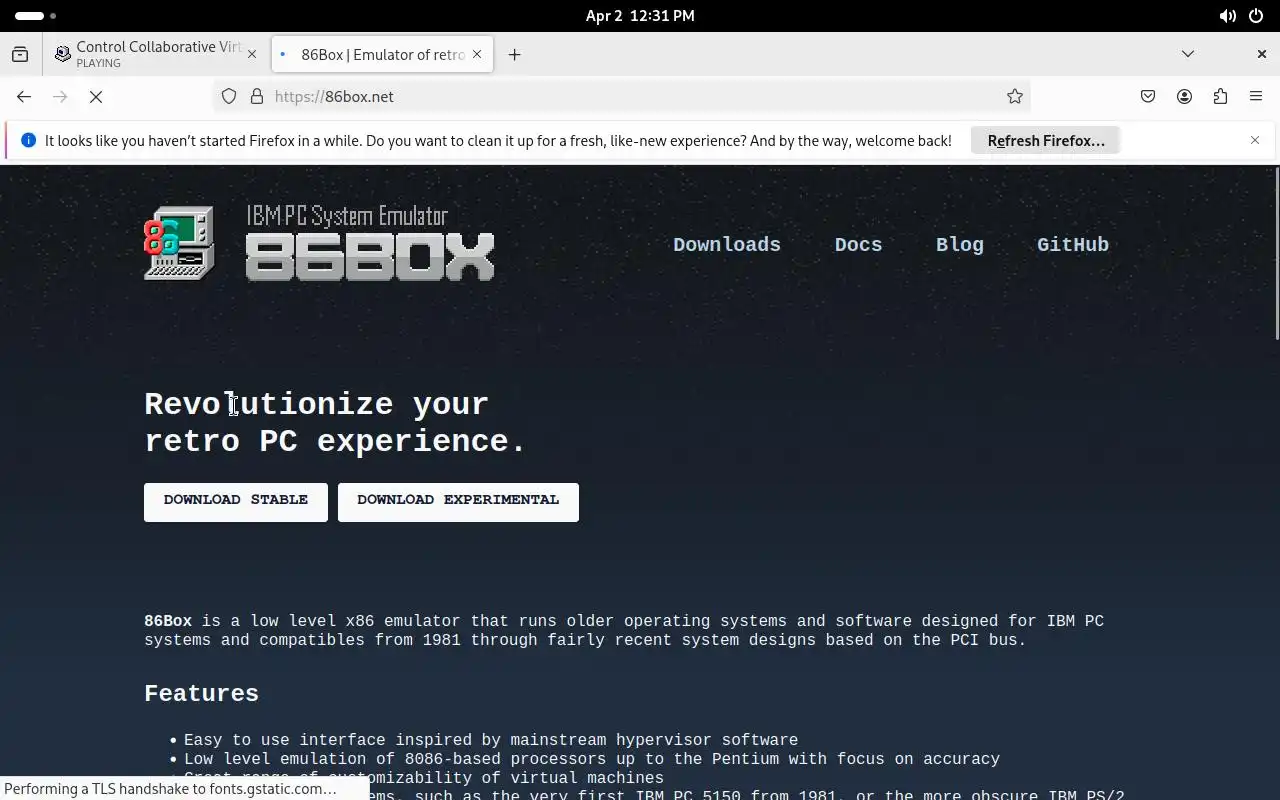Close the Firefox window
This screenshot has width=1280, height=800.
pyautogui.click(x=1262, y=54)
